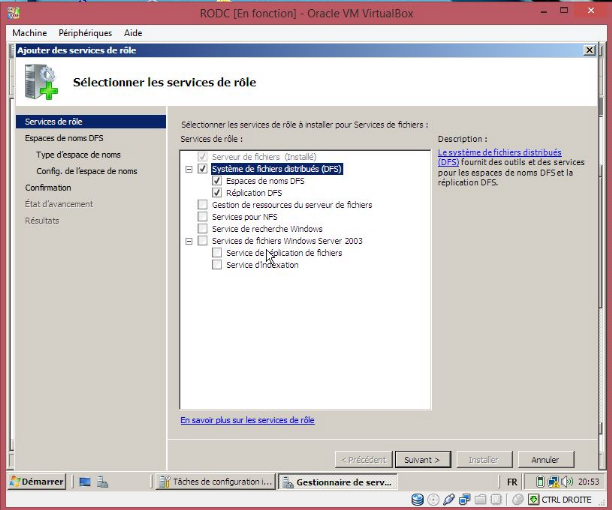Open Le système de fichiers distribués (DFS) link
Image resolution: width=612 pixels, height=510 pixels.
pyautogui.click(x=500, y=157)
